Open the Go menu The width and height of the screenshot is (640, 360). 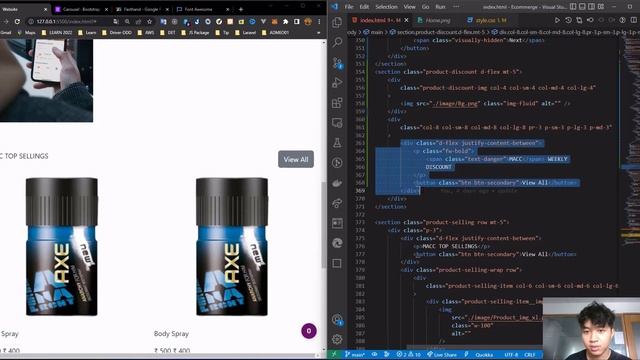point(425,7)
